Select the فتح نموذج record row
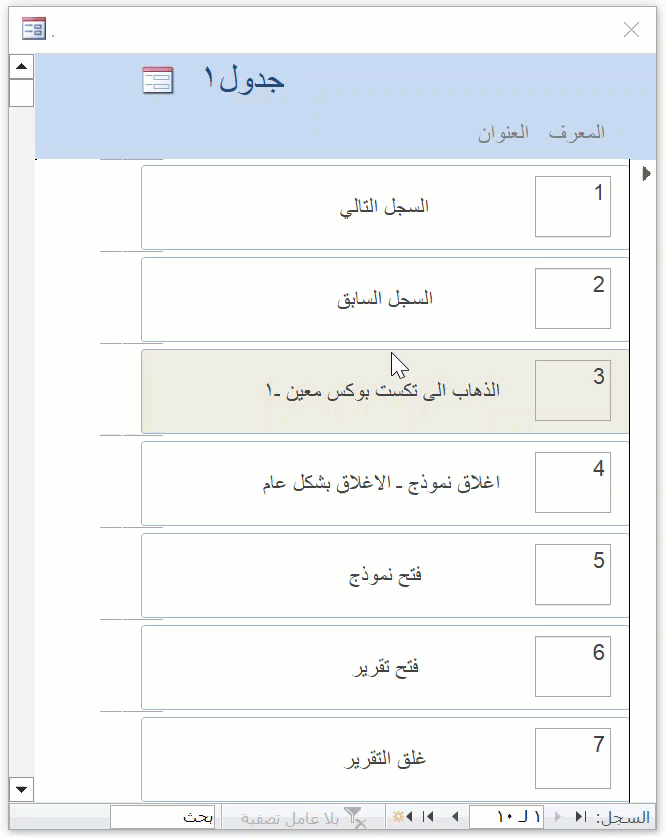 coord(385,575)
